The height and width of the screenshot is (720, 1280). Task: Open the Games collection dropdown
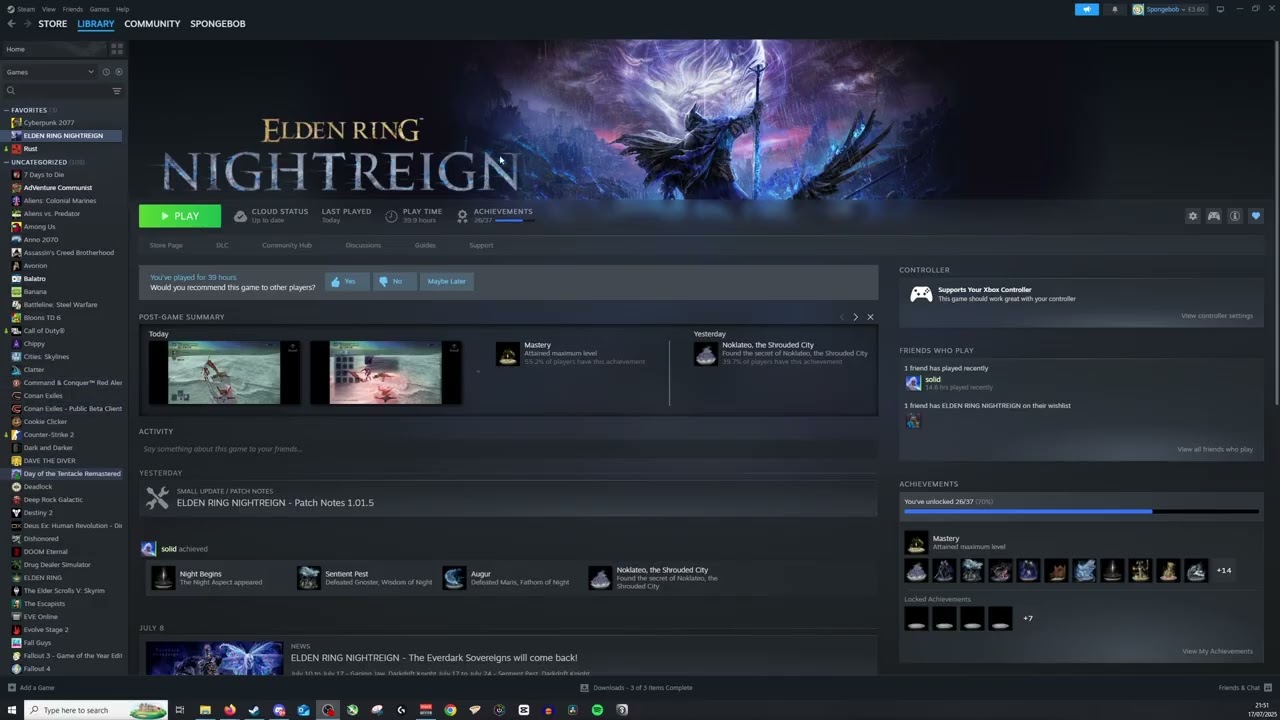pos(49,72)
